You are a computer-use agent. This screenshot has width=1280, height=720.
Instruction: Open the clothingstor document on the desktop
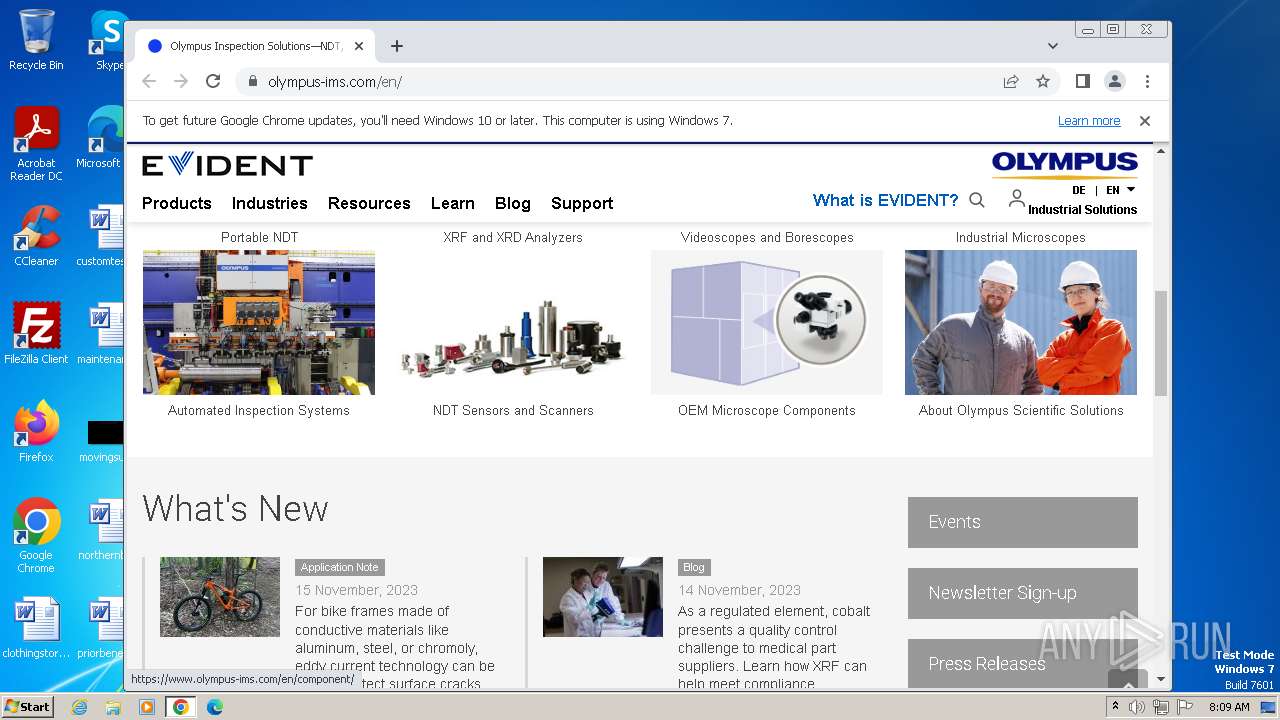point(36,628)
